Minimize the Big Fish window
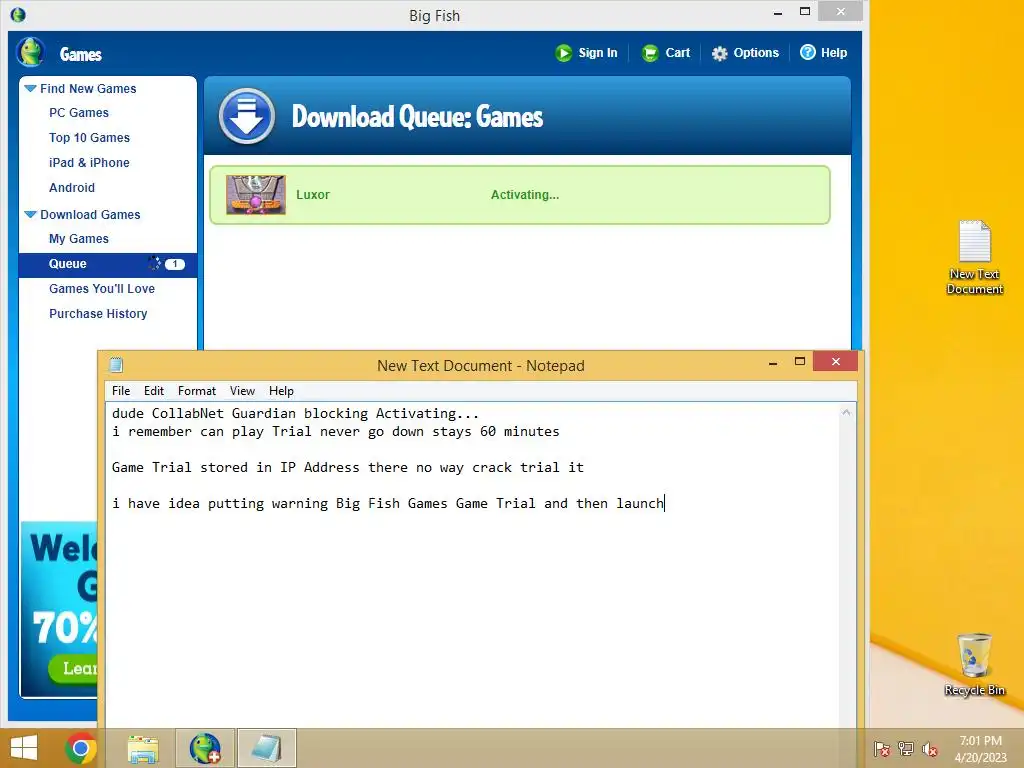 coord(778,12)
